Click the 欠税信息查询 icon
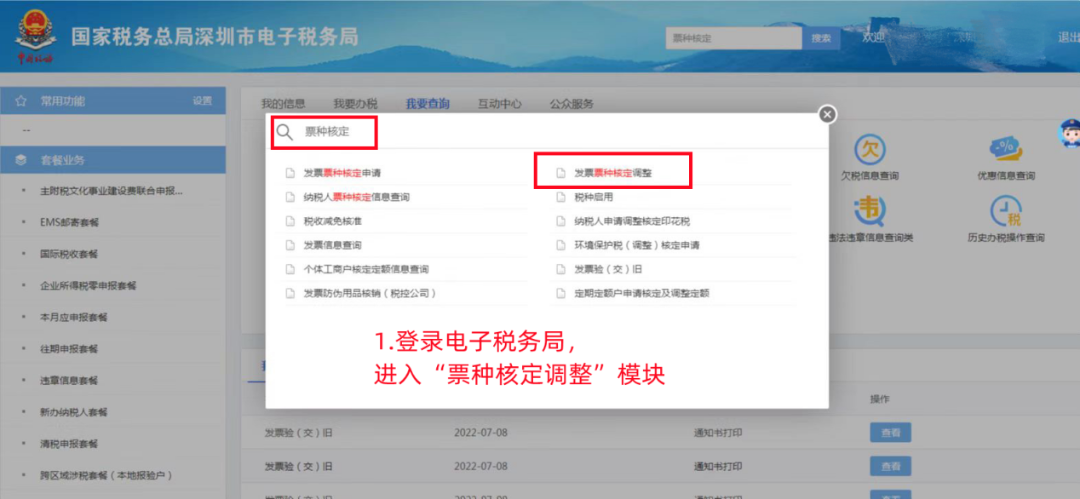 (869, 148)
